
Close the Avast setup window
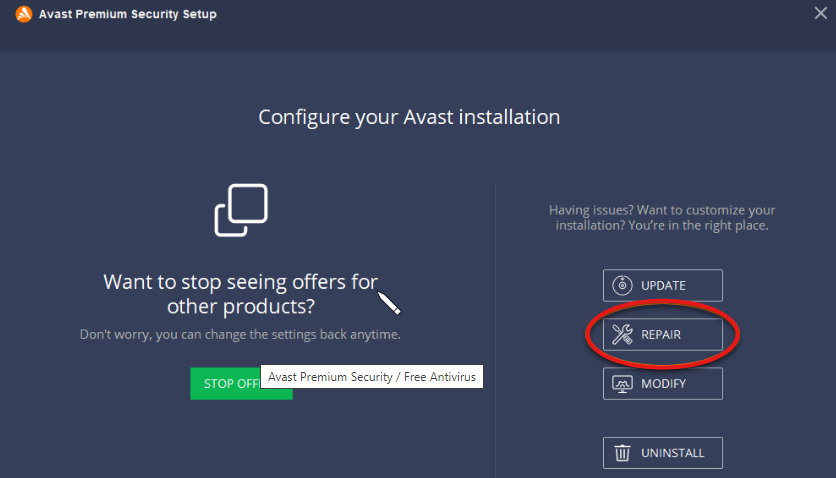[821, 13]
